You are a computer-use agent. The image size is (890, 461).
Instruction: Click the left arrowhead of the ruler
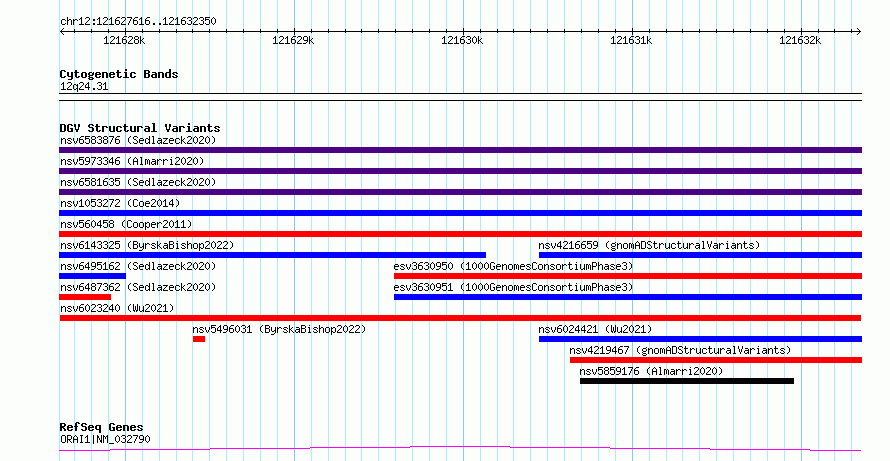pos(62,32)
